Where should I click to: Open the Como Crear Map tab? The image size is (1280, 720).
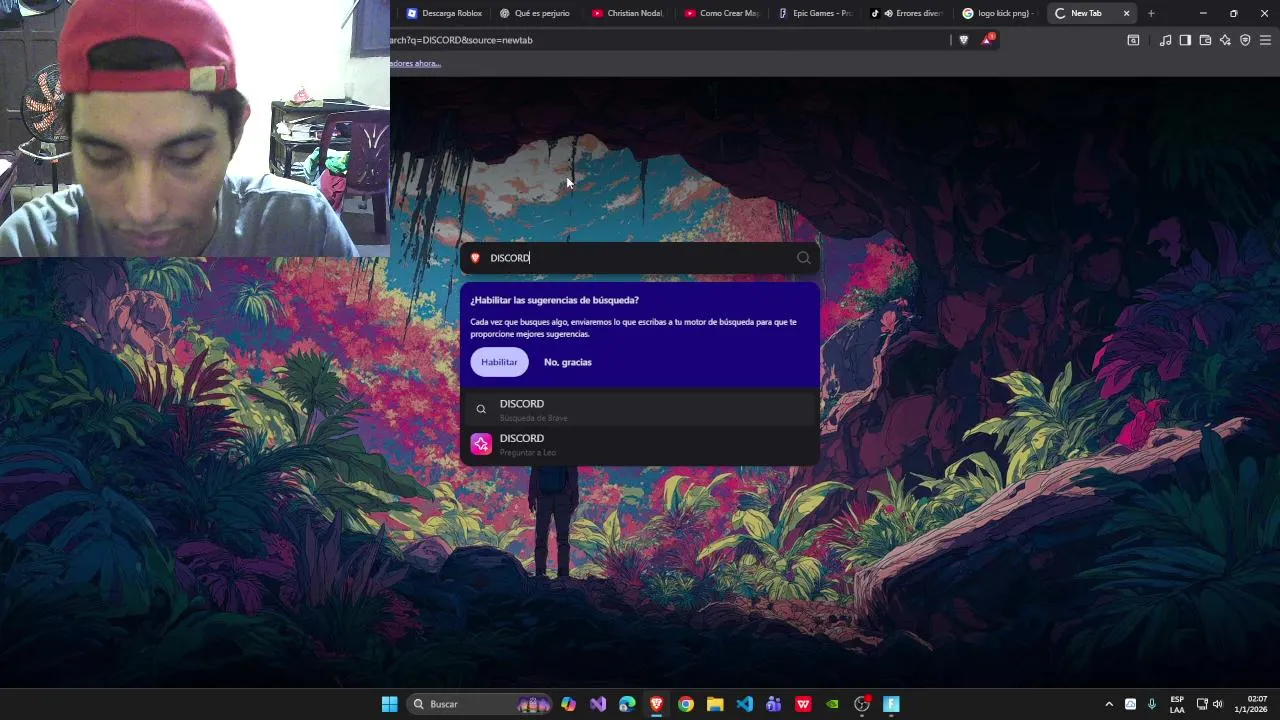coord(721,13)
